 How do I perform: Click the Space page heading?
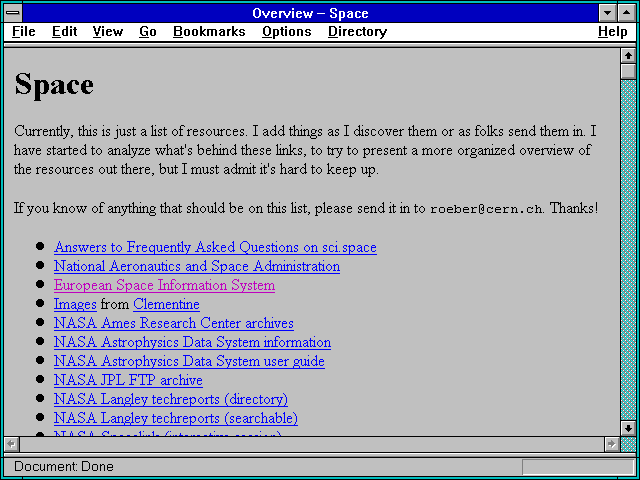coord(54,84)
